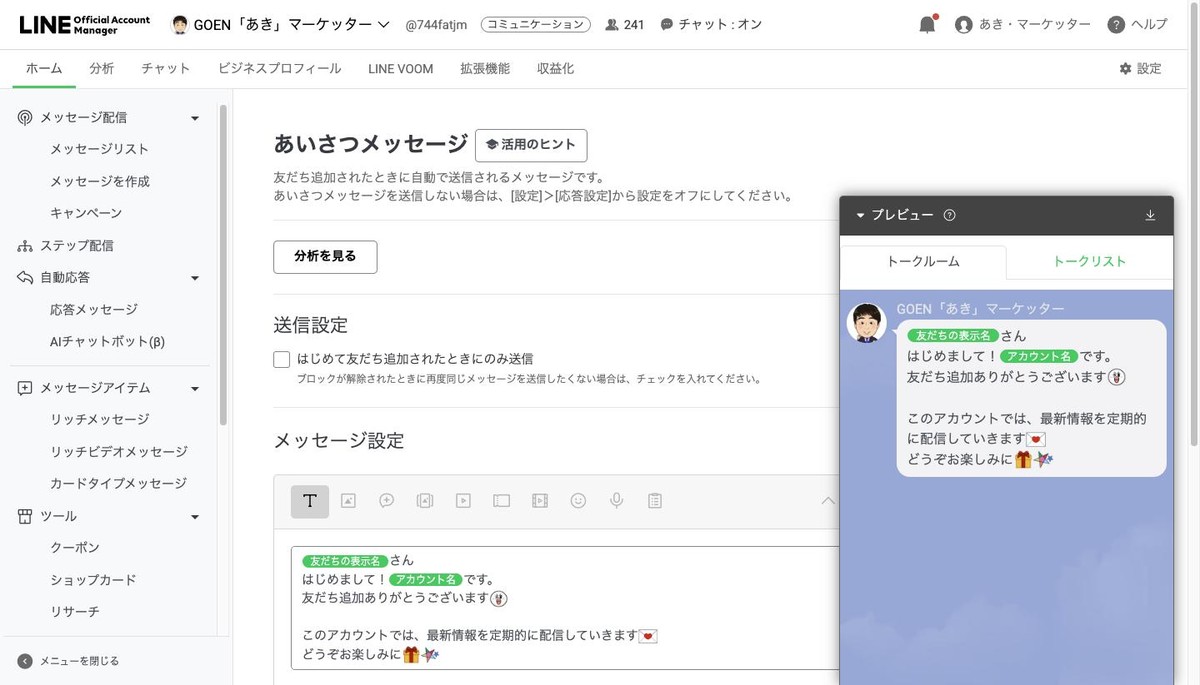Collapse the メッセージアイテム sidebar section
Viewport: 1200px width, 685px height.
click(x=195, y=388)
